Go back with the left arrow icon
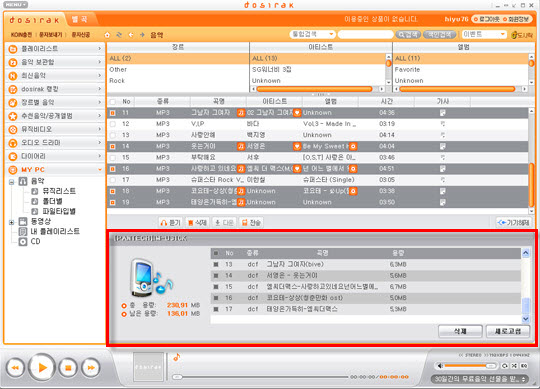Image resolution: width=540 pixels, height=389 pixels. point(131,35)
